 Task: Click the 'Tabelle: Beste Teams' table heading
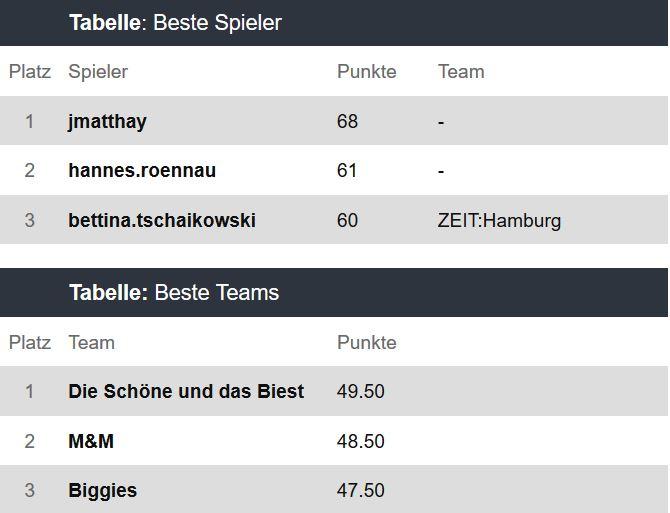tap(174, 292)
